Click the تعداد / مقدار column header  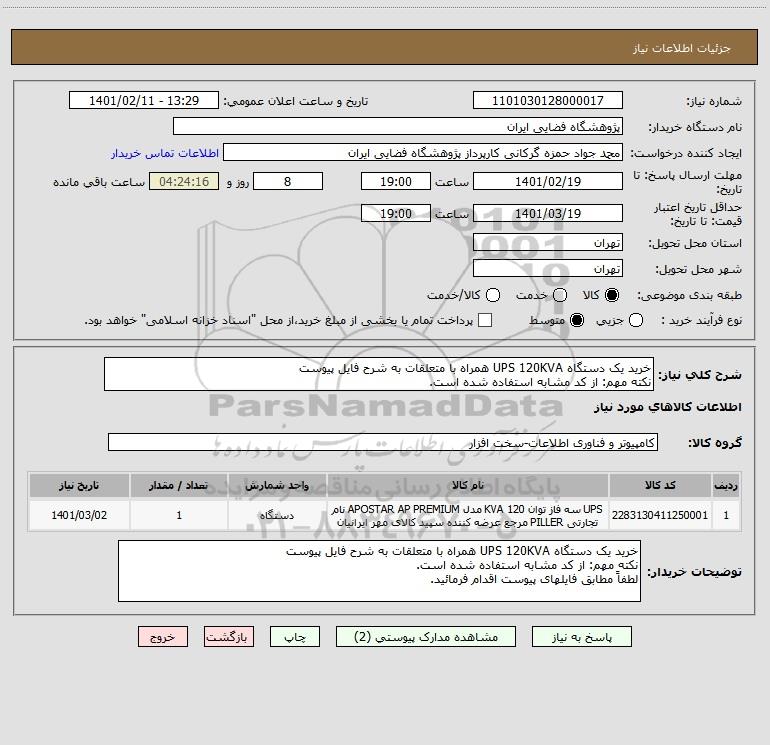(179, 485)
